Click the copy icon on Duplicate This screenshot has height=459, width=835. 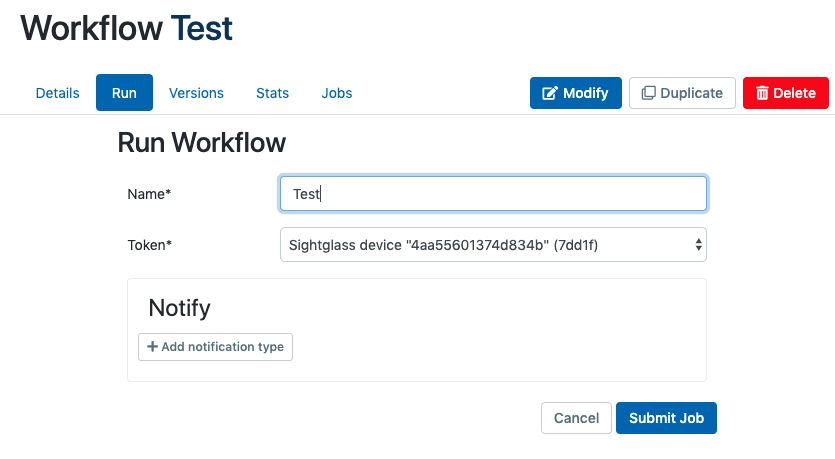pyautogui.click(x=648, y=93)
